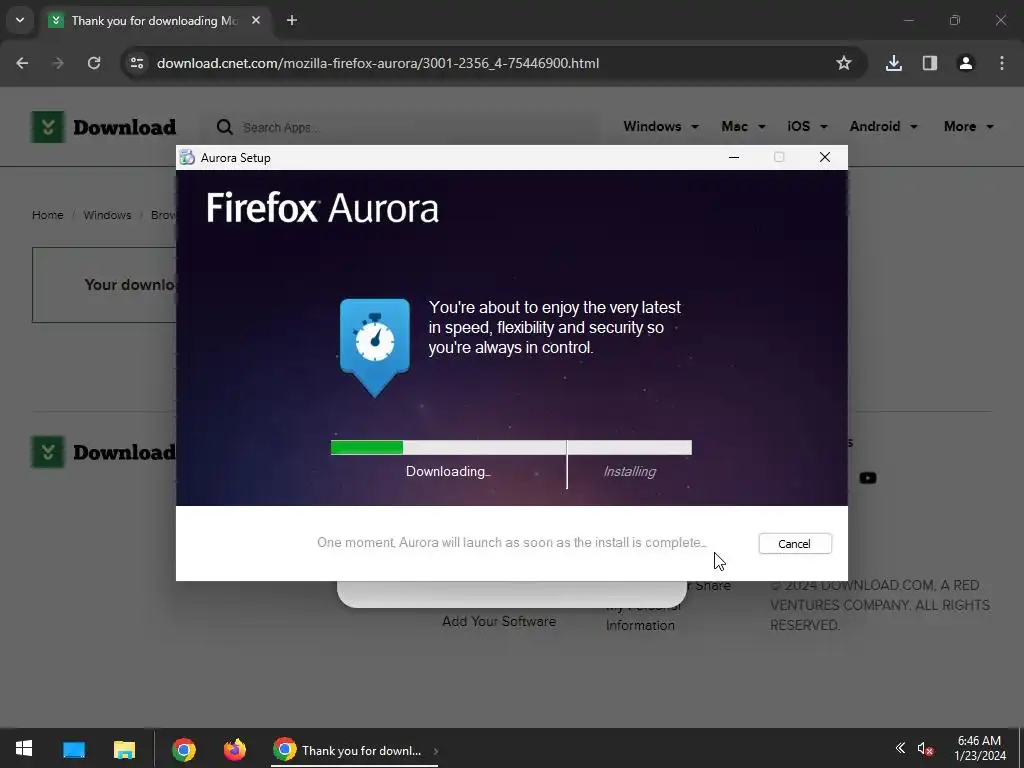The width and height of the screenshot is (1024, 768).
Task: Cancel the Aurora installation
Action: coord(795,543)
